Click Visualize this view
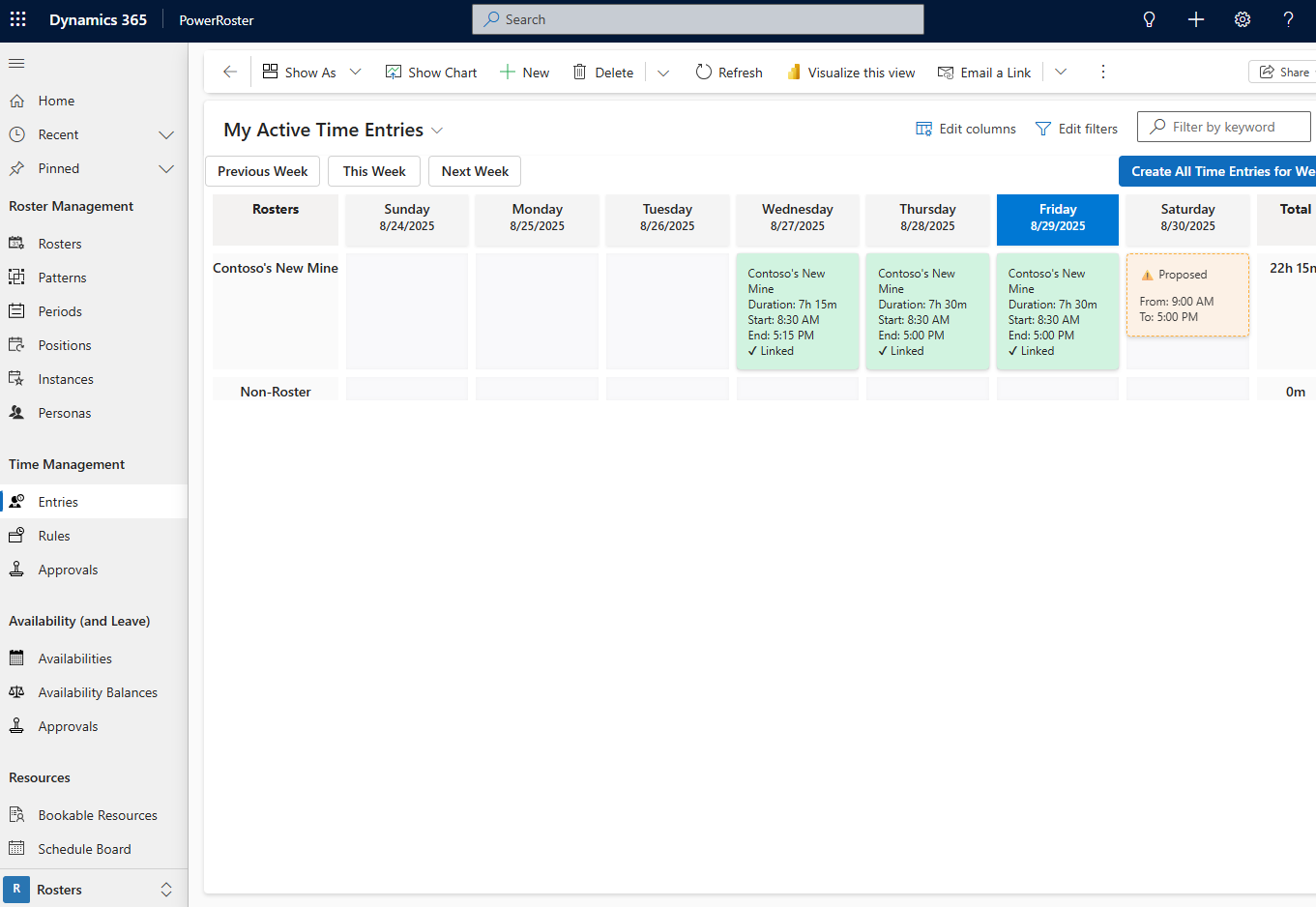This screenshot has height=907, width=1316. pyautogui.click(x=851, y=73)
